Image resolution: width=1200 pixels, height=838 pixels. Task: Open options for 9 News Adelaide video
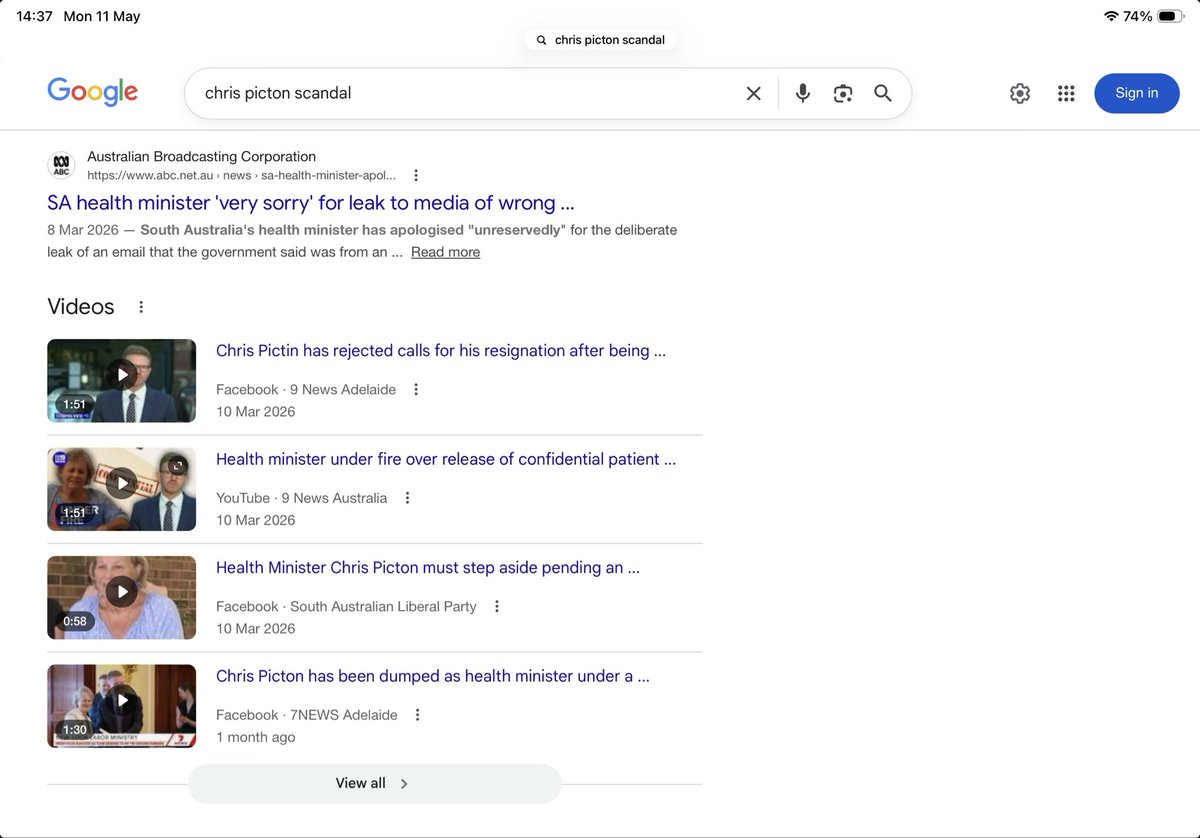point(416,389)
